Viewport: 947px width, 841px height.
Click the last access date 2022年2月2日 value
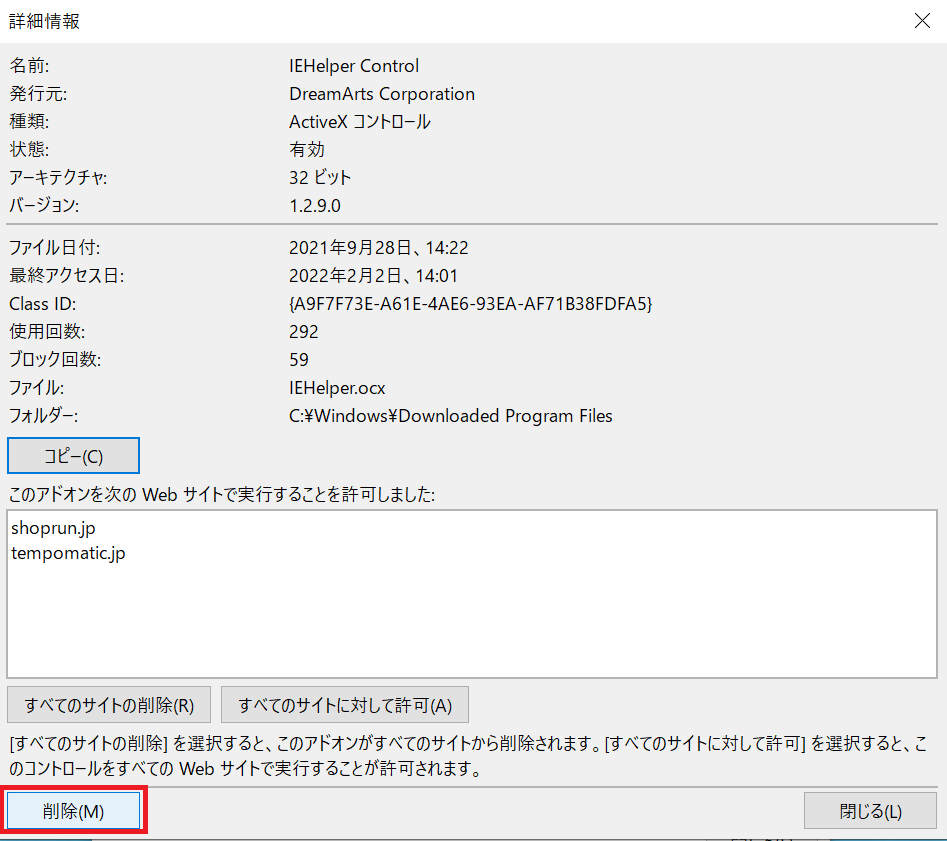(373, 276)
